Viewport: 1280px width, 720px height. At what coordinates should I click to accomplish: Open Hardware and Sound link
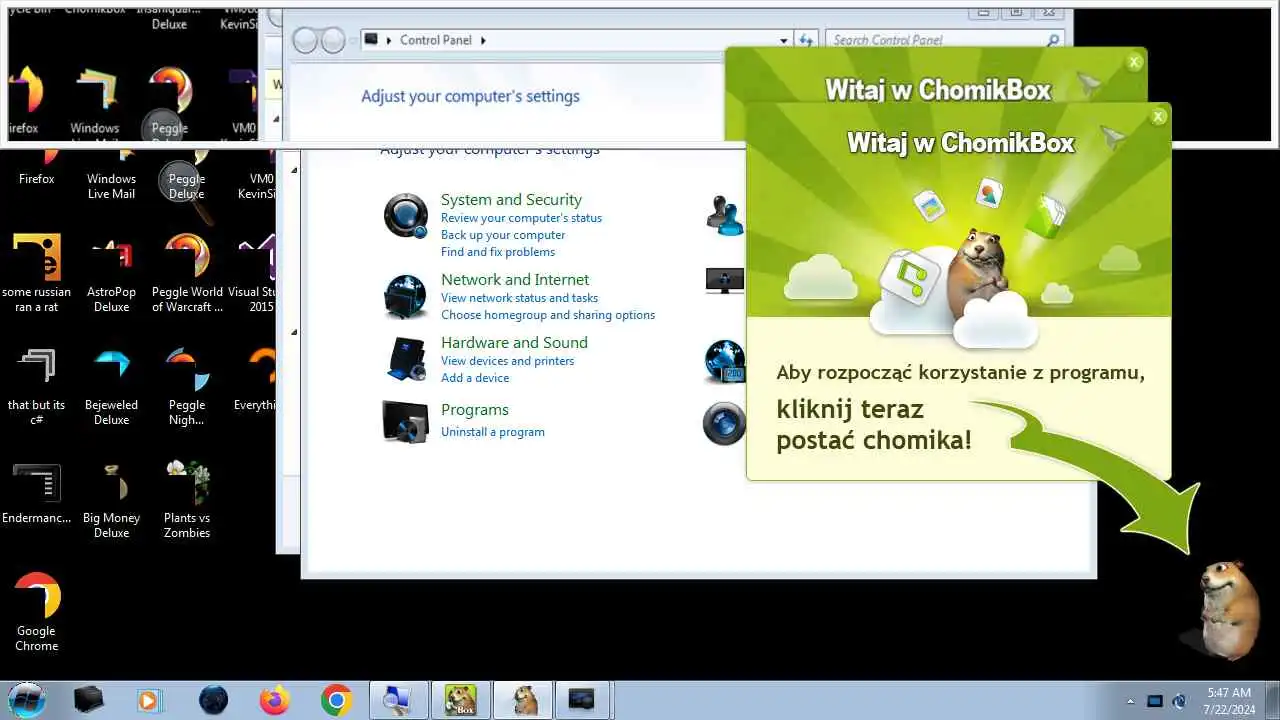(514, 343)
